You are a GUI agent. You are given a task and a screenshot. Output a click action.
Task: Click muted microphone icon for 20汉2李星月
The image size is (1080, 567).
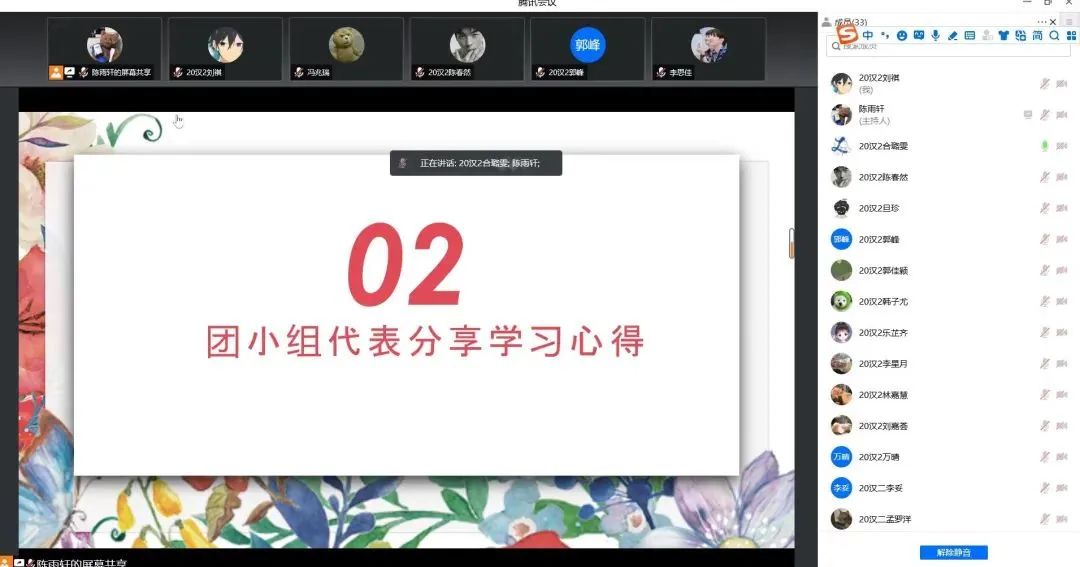click(x=1045, y=363)
